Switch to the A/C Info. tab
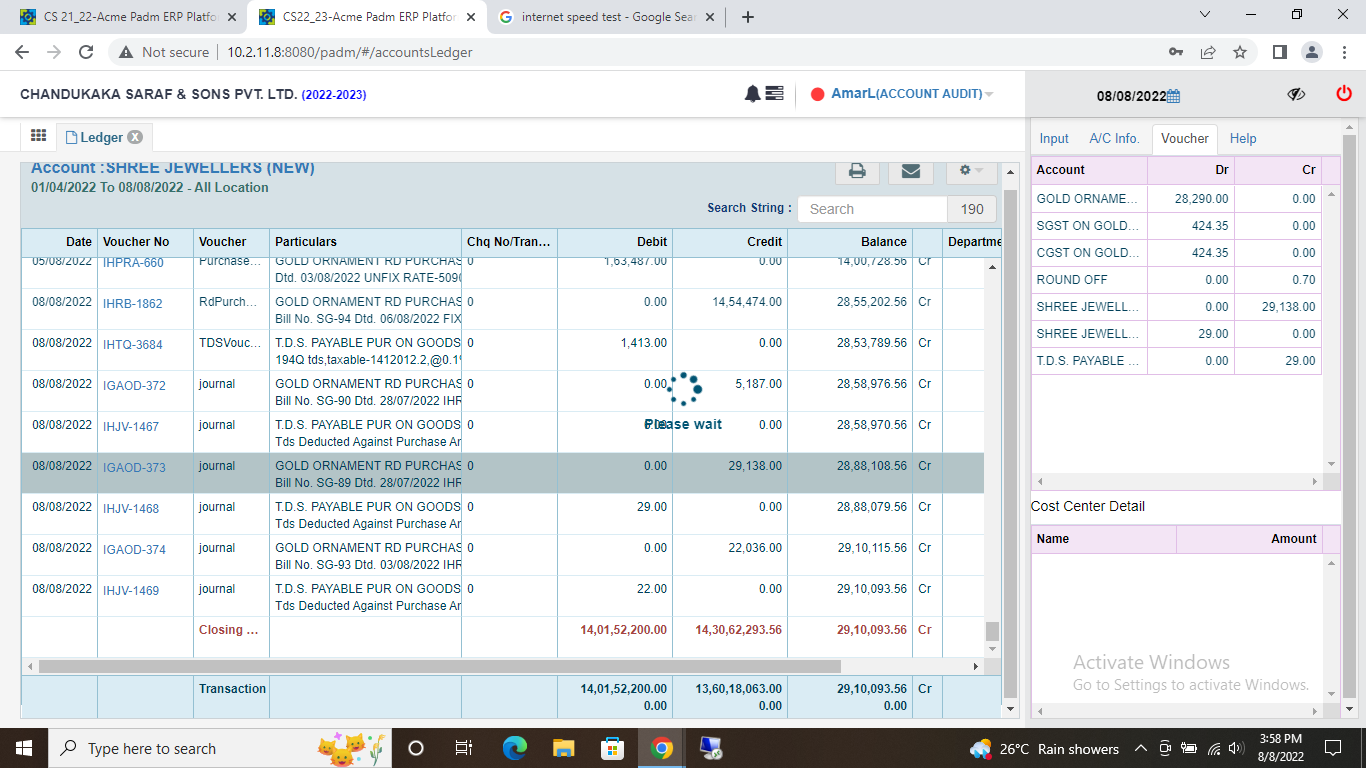 click(1114, 138)
